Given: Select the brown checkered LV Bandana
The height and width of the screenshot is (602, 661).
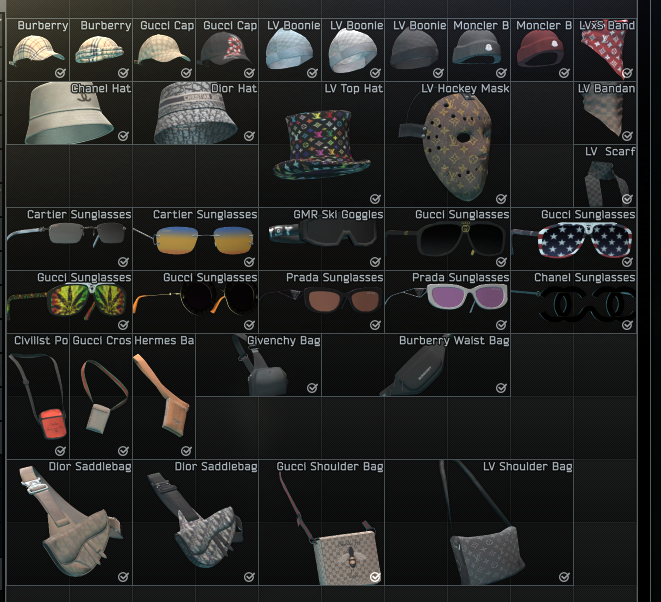Looking at the screenshot, I should click(605, 113).
